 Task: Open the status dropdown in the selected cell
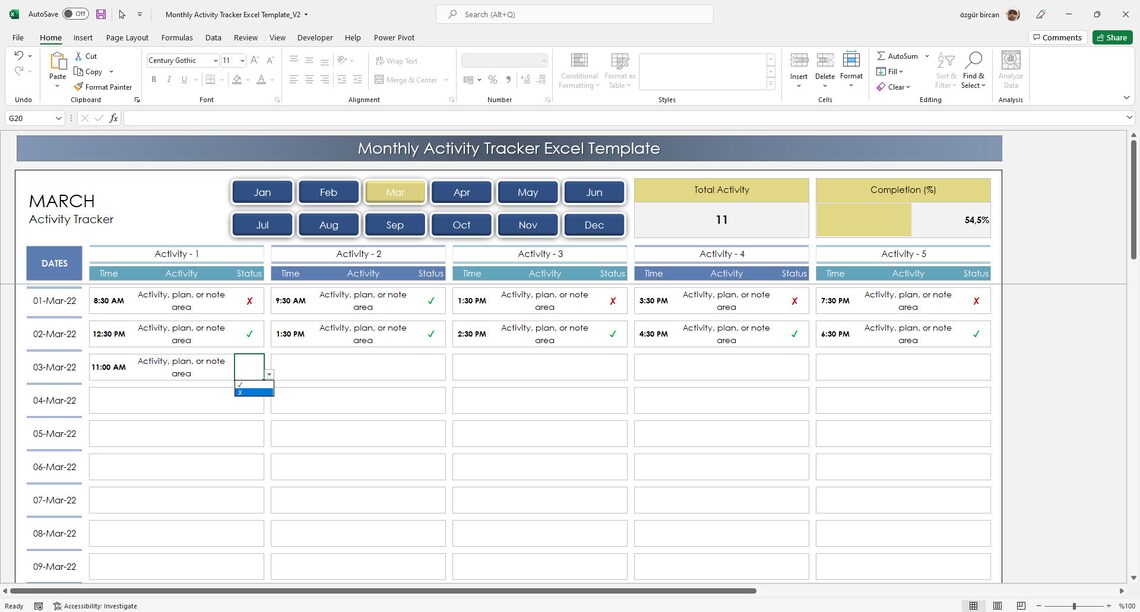269,373
